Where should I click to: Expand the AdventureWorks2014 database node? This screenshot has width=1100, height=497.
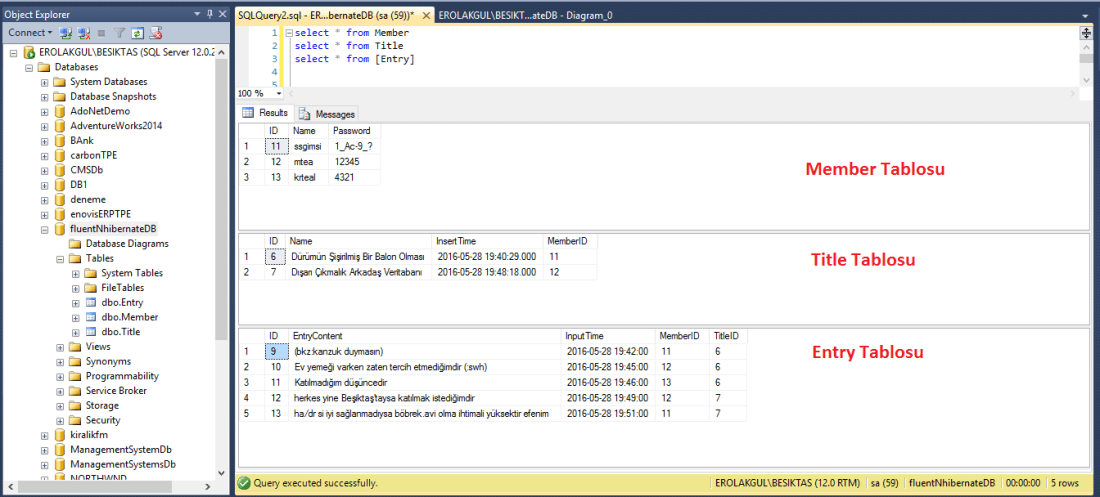(44, 126)
